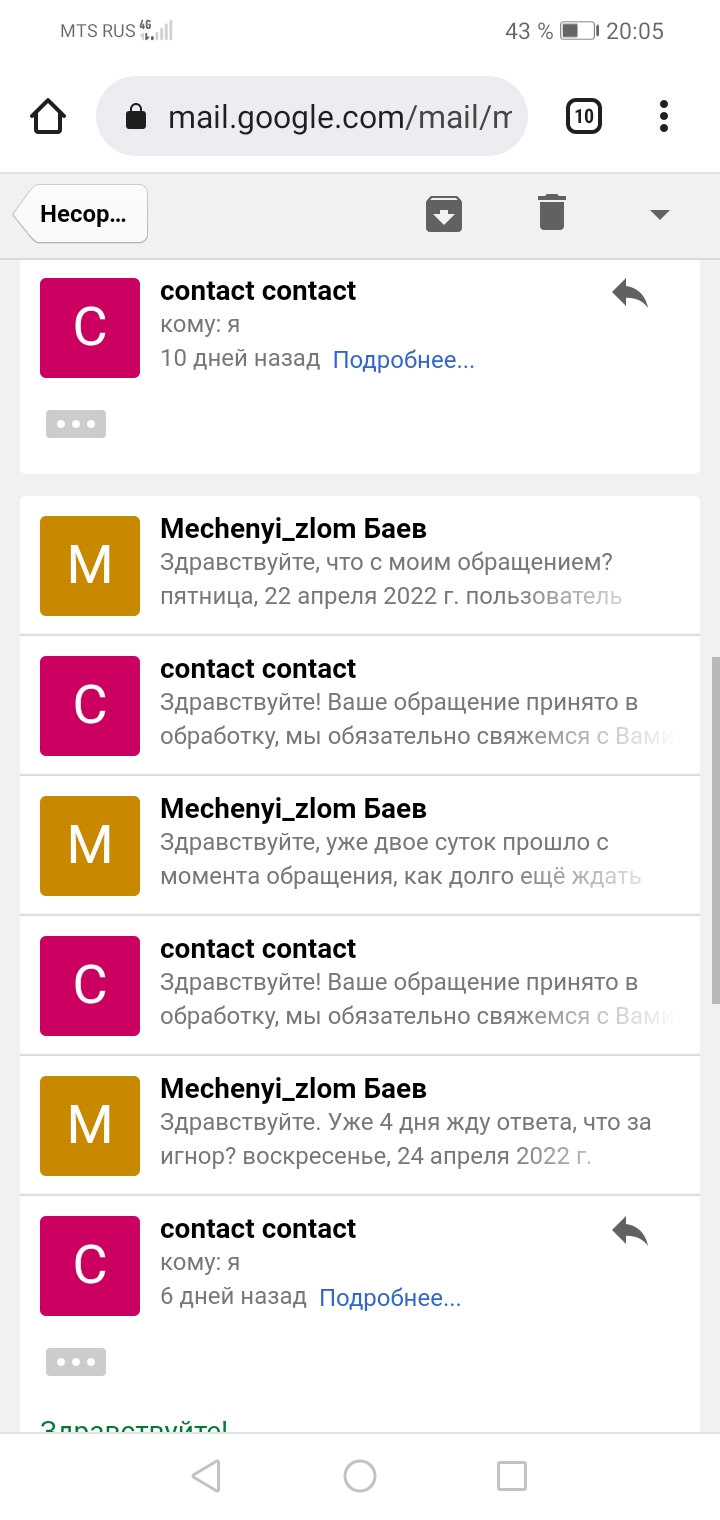Open the browser three-dot overflow menu

(x=663, y=117)
